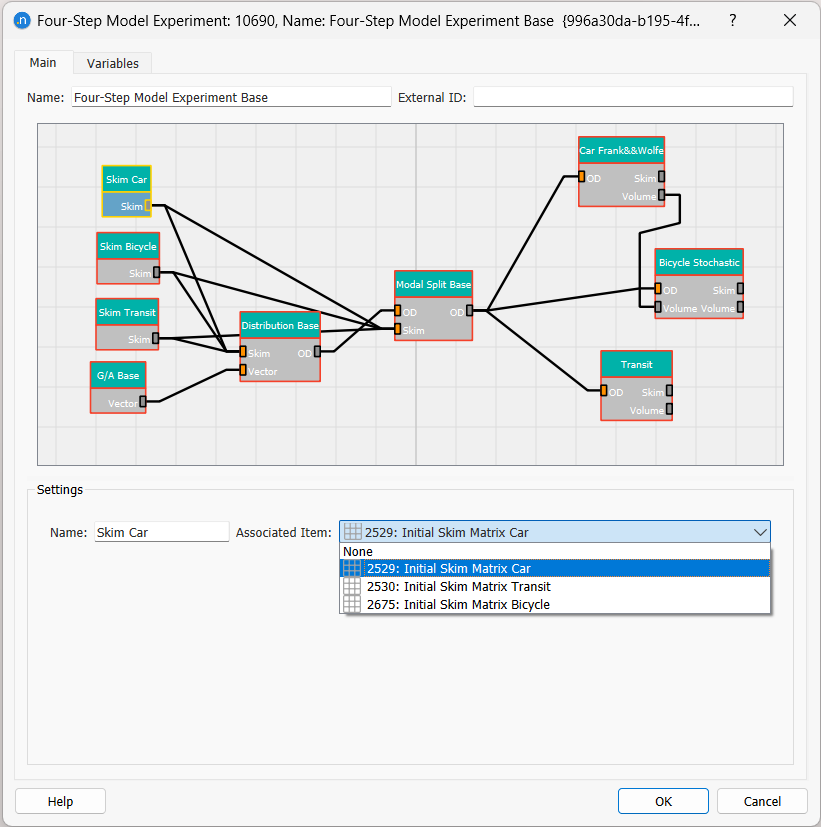Image resolution: width=821 pixels, height=827 pixels.
Task: Click the matrix icon beside 2530: Initial Skim Matrix Transit
Action: point(352,586)
